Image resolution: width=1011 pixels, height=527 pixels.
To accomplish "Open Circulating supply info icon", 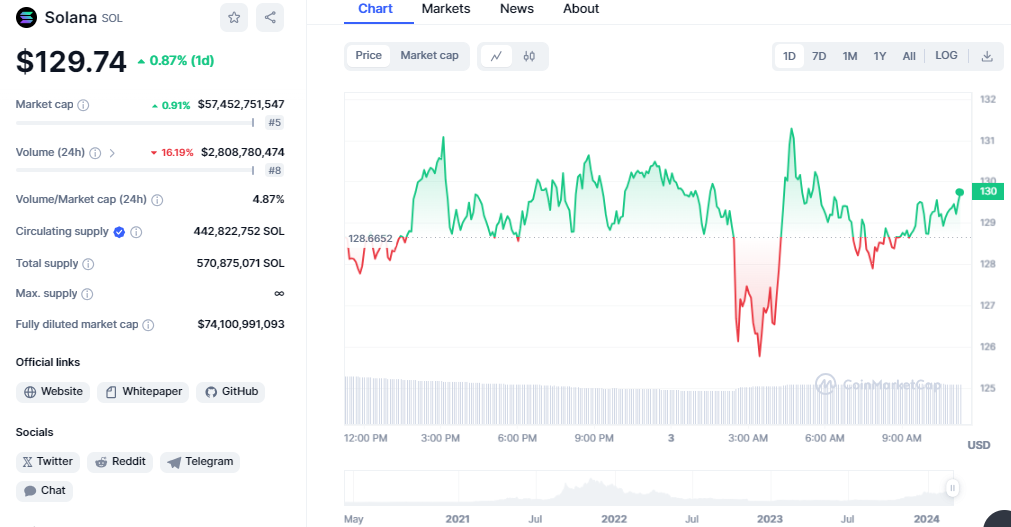I will (136, 232).
